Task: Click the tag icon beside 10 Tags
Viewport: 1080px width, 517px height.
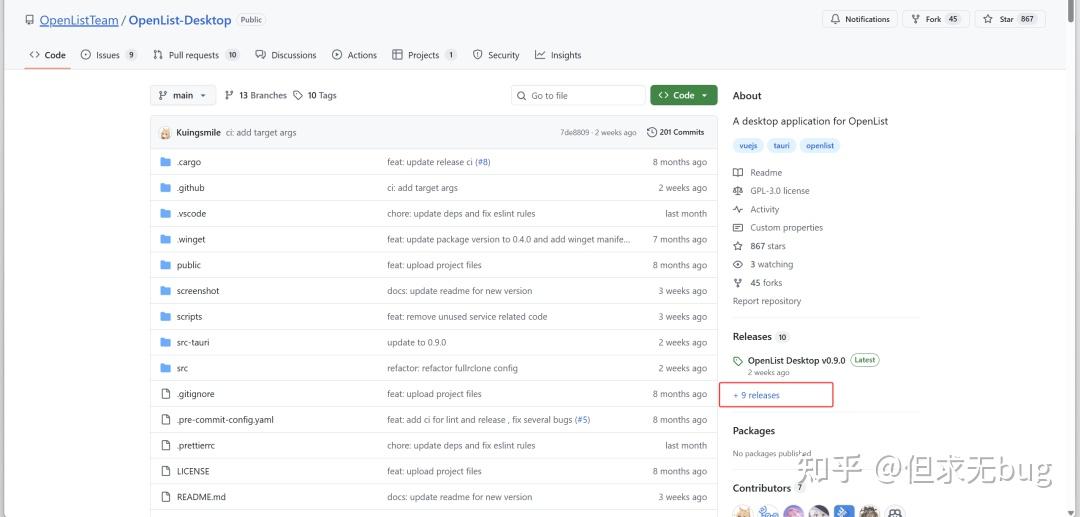Action: pyautogui.click(x=298, y=96)
